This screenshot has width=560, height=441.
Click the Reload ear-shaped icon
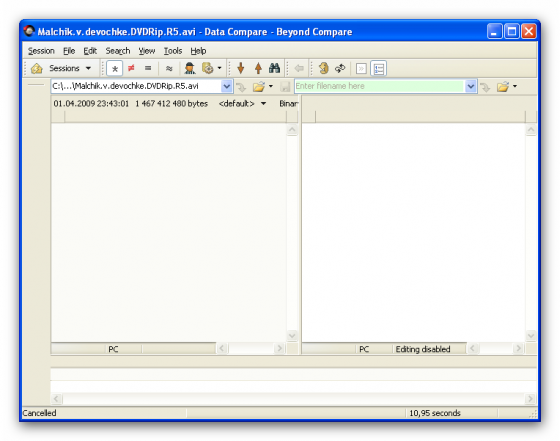324,68
